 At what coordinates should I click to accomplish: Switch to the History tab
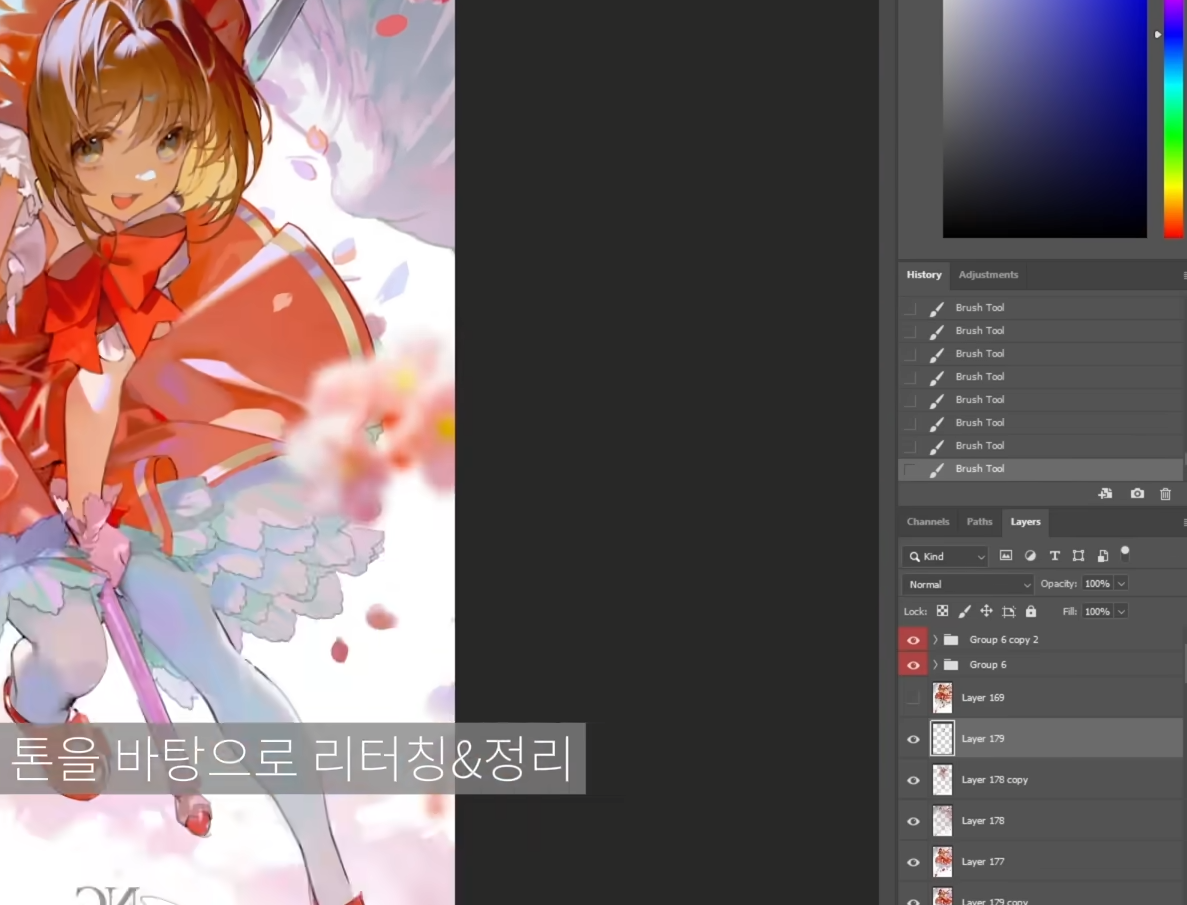click(x=924, y=275)
